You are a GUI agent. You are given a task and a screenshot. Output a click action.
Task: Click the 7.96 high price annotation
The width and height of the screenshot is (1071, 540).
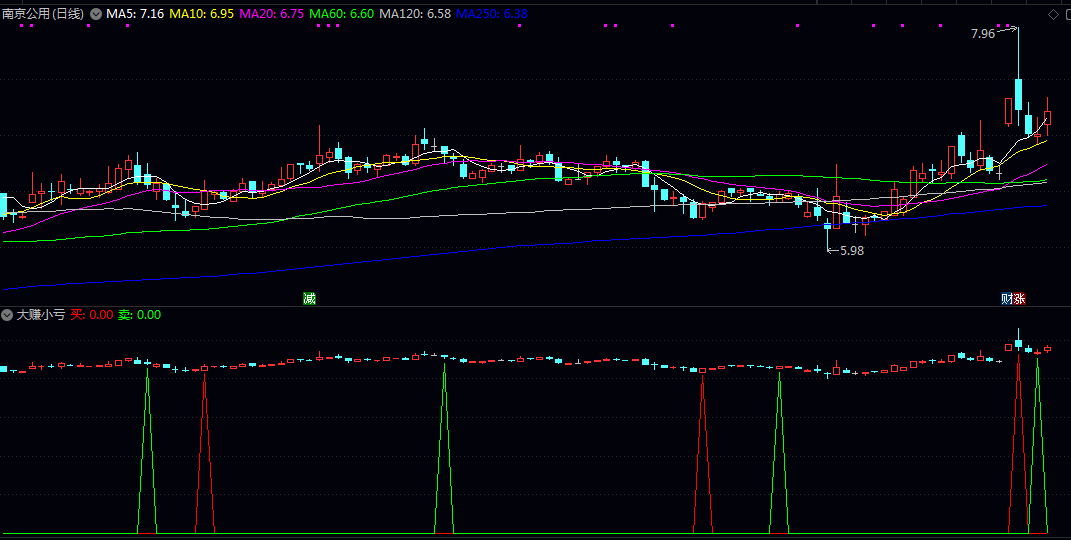[x=982, y=34]
